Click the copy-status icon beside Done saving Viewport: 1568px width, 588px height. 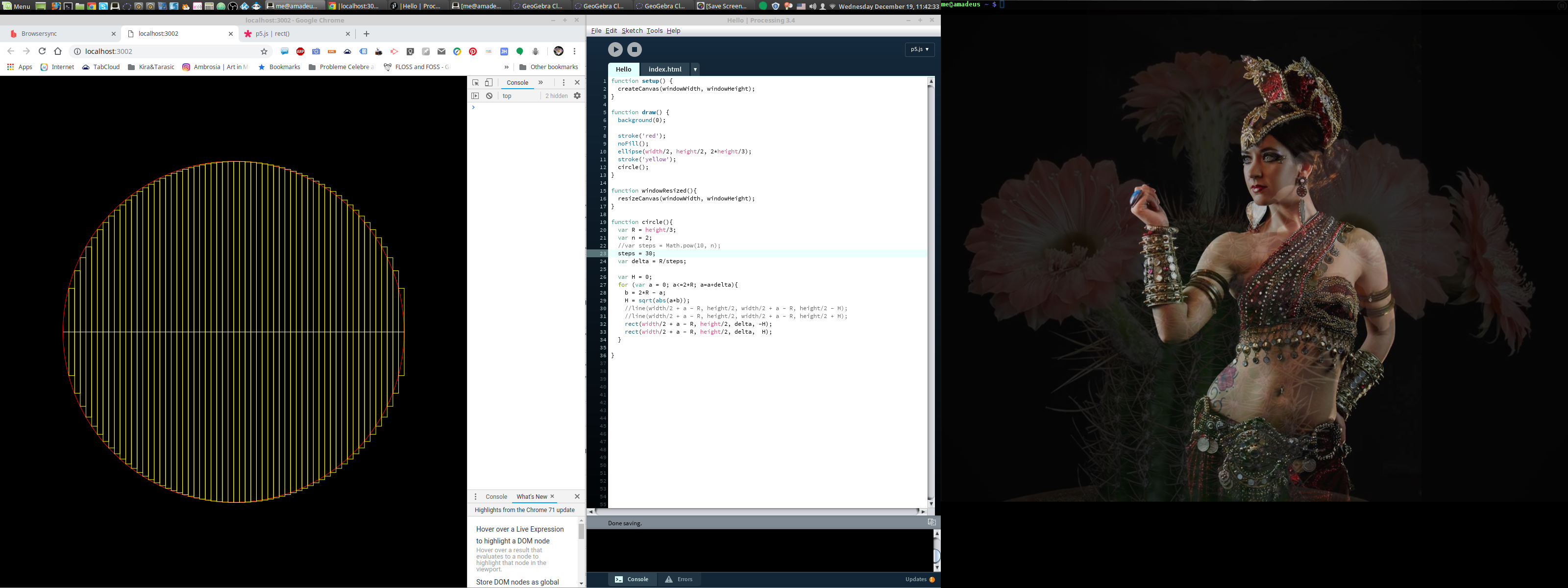(931, 522)
